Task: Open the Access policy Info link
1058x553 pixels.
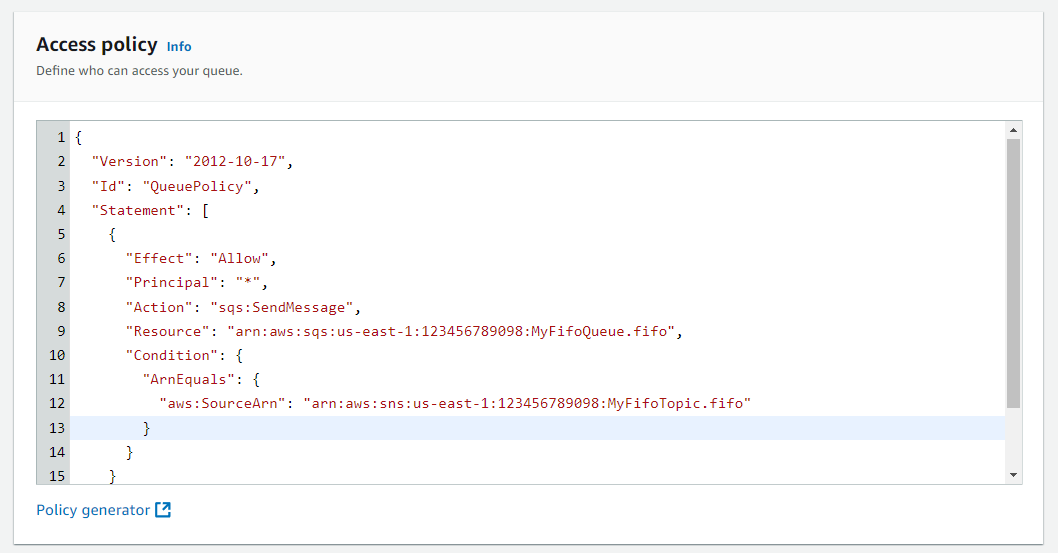Action: coord(179,47)
